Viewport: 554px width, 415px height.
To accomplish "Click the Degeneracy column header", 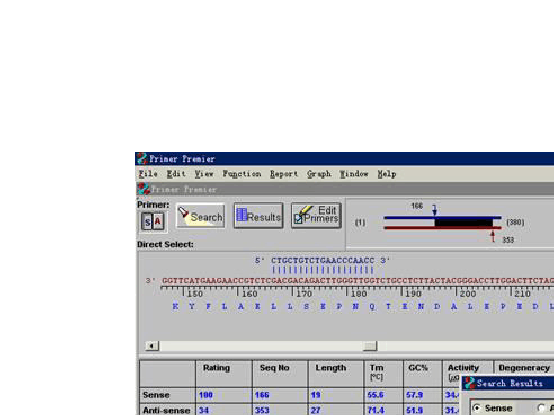I will (524, 368).
